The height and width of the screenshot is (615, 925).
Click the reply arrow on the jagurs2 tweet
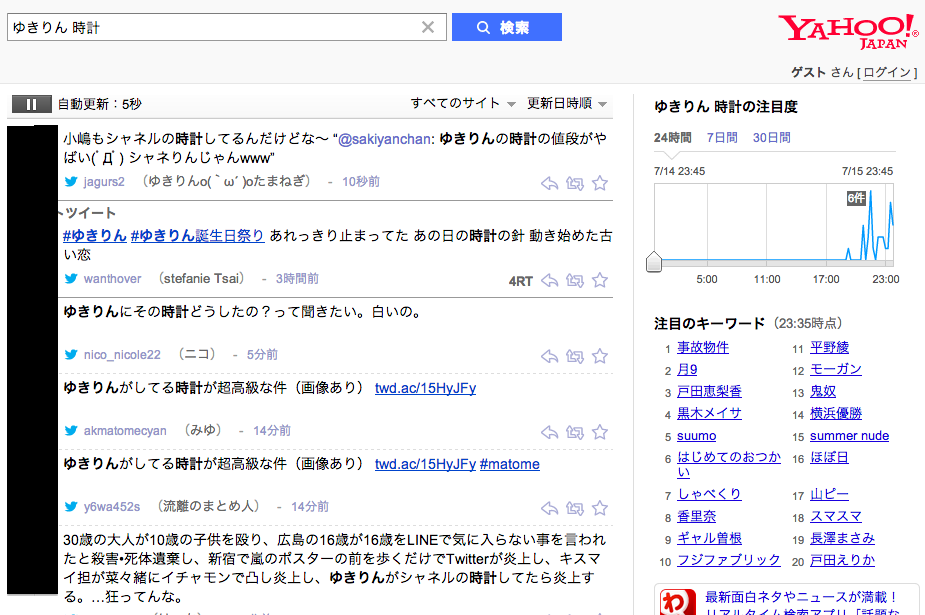pos(549,183)
